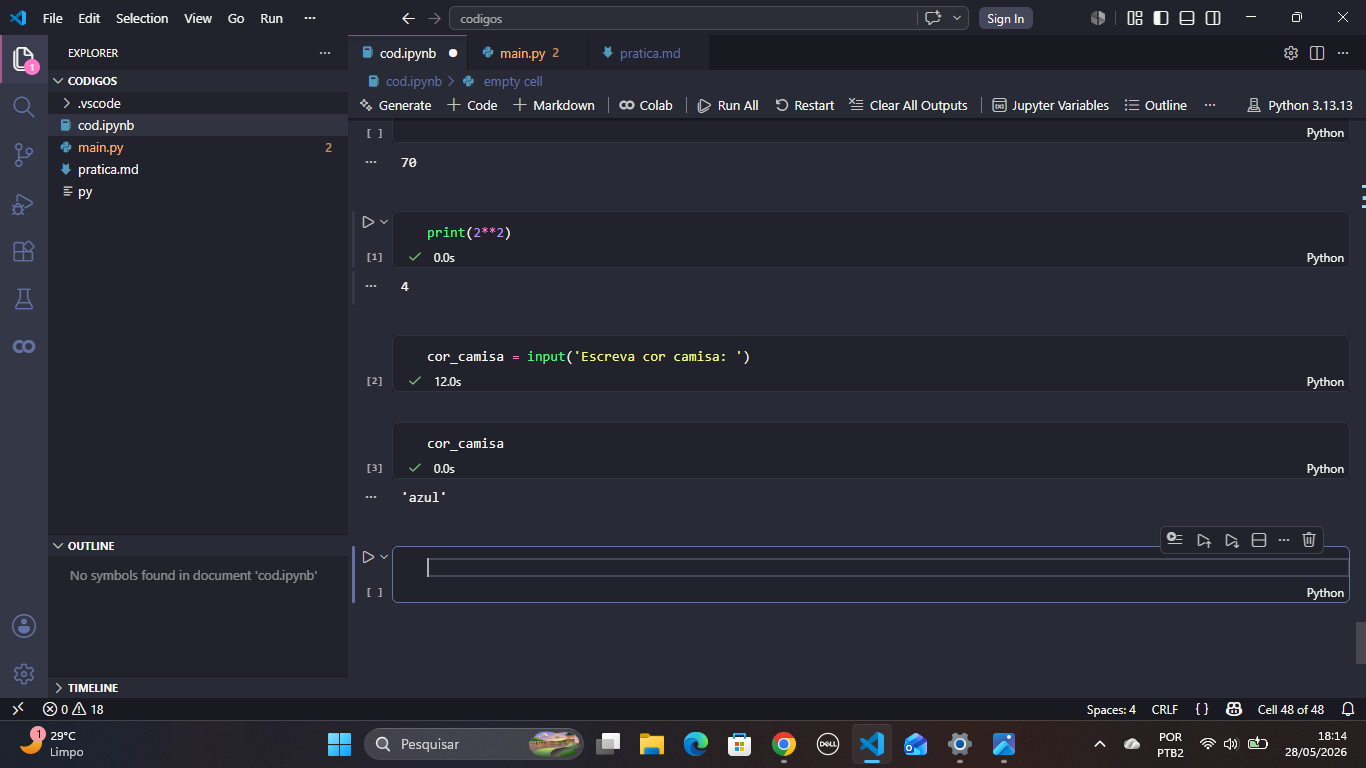Connect to Colab from toolbar
Viewport: 1366px width, 768px height.
[x=645, y=105]
